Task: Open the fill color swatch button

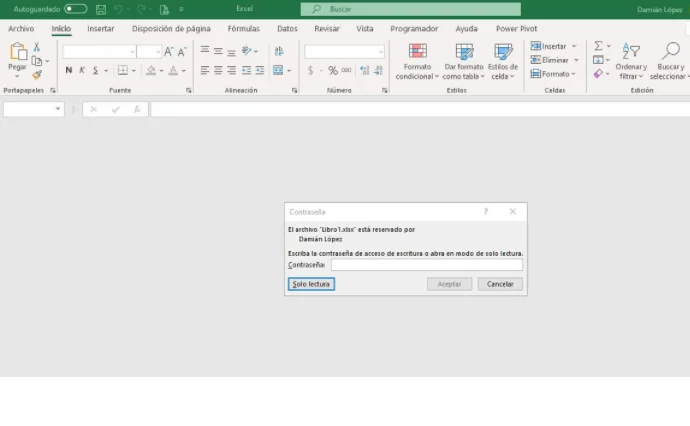Action: point(151,70)
